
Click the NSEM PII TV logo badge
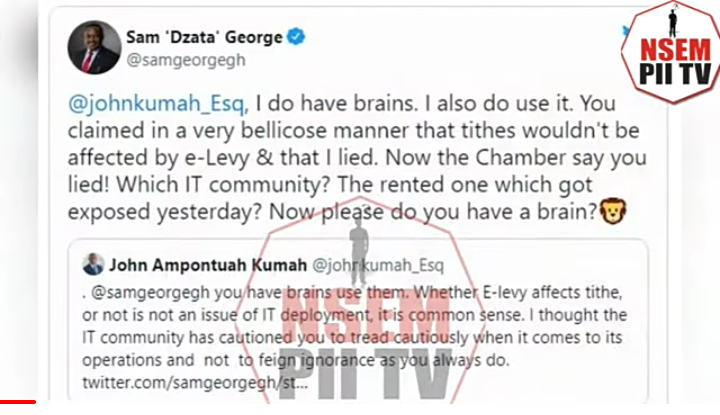pyautogui.click(x=671, y=52)
